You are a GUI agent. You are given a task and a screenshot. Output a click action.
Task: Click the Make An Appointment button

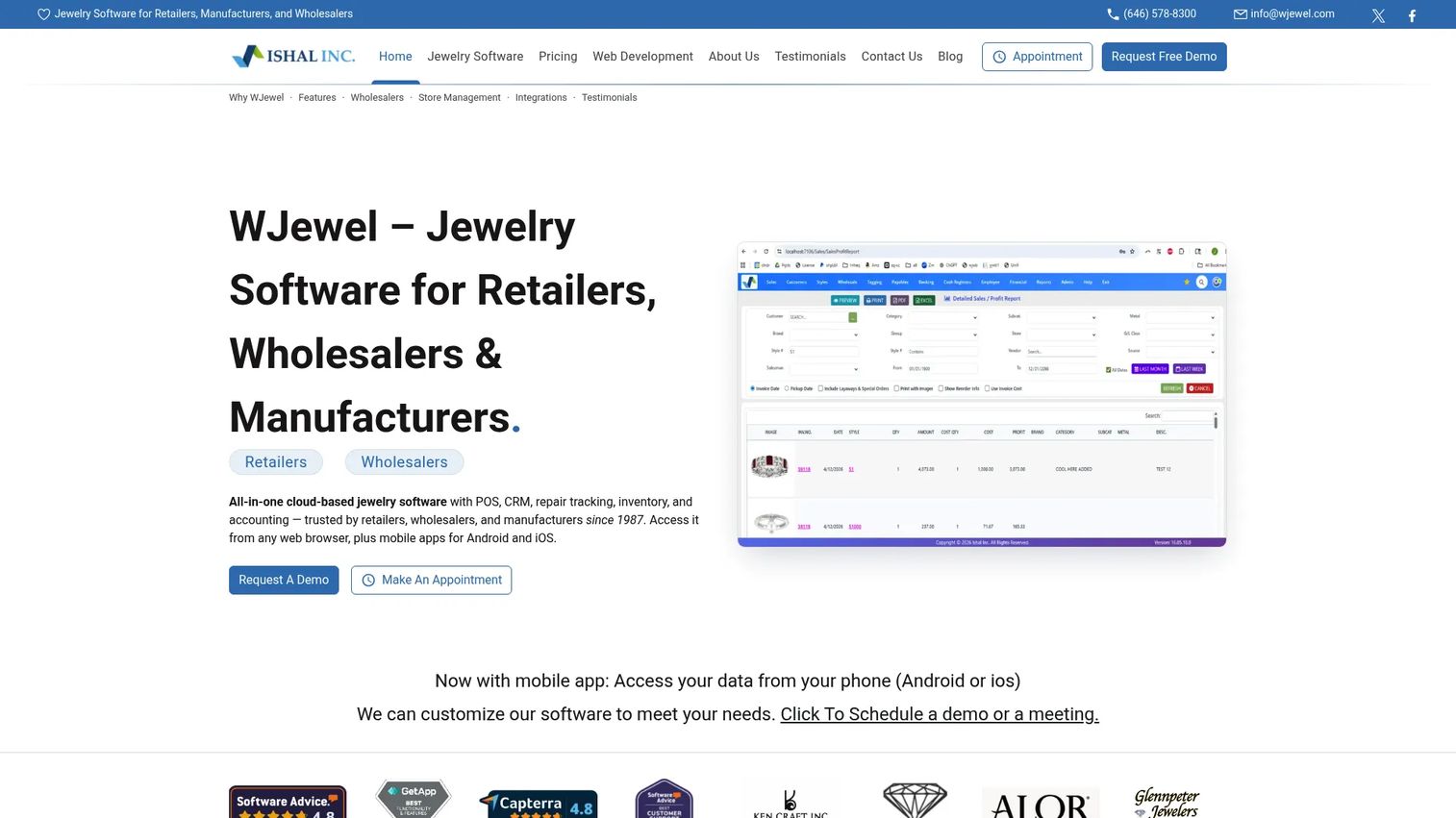point(431,580)
